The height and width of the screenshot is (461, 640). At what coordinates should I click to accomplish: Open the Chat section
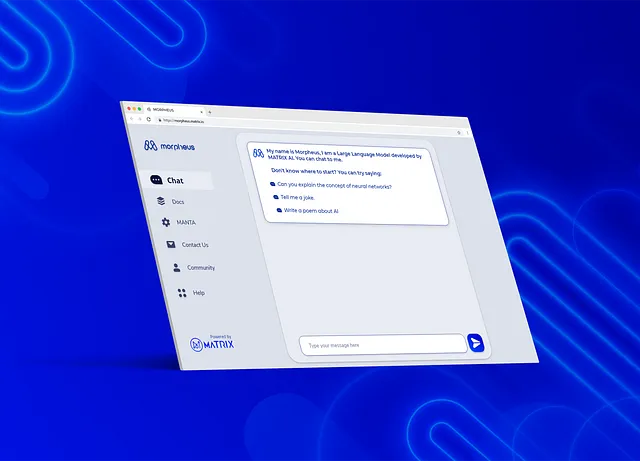pos(178,180)
